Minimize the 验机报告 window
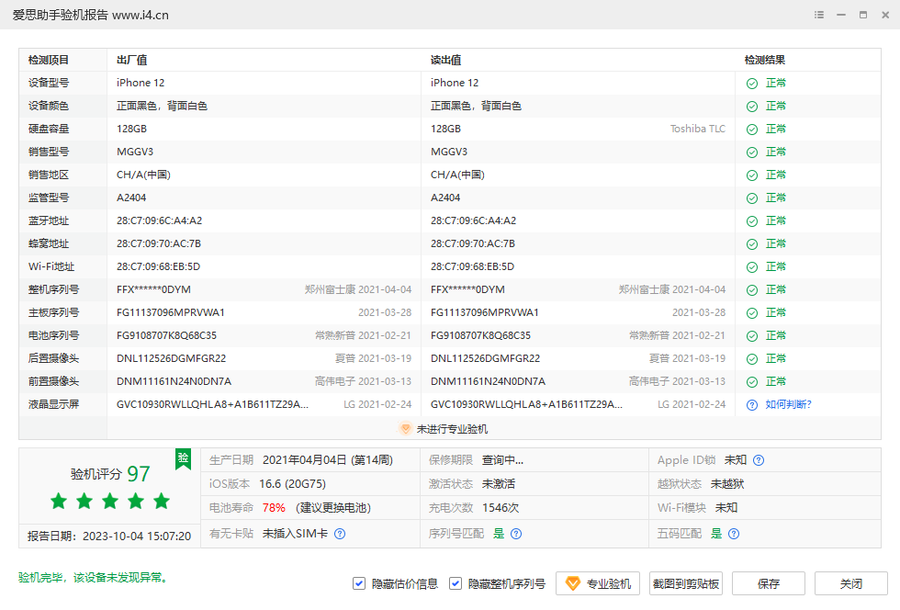The width and height of the screenshot is (900, 610). click(x=841, y=15)
